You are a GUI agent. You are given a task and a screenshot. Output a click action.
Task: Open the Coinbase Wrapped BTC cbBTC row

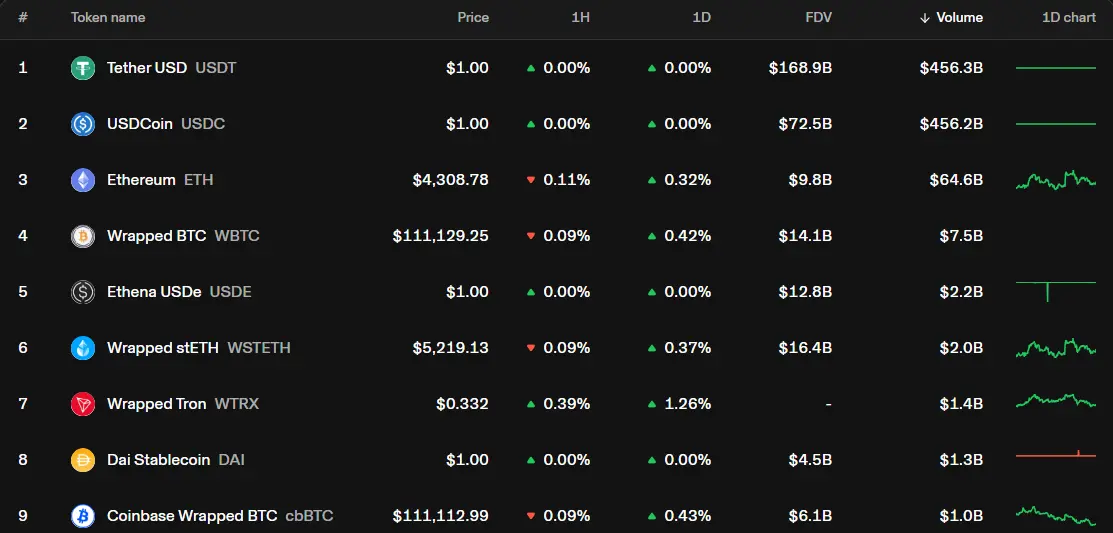[220, 516]
